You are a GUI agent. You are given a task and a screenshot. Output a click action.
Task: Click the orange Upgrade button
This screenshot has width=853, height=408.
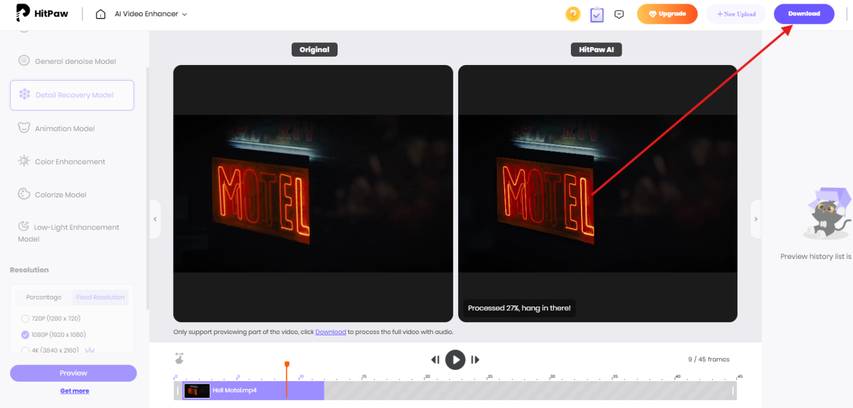tap(667, 14)
